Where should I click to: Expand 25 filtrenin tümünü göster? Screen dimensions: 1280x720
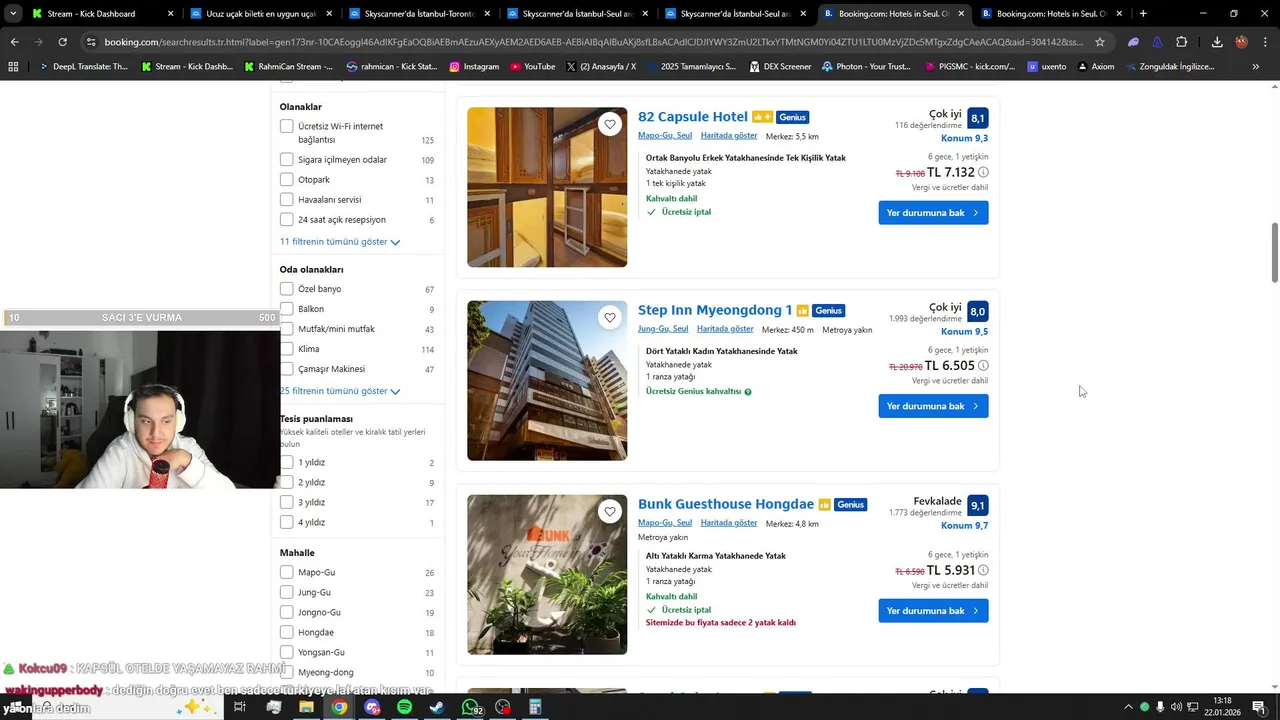click(x=340, y=391)
